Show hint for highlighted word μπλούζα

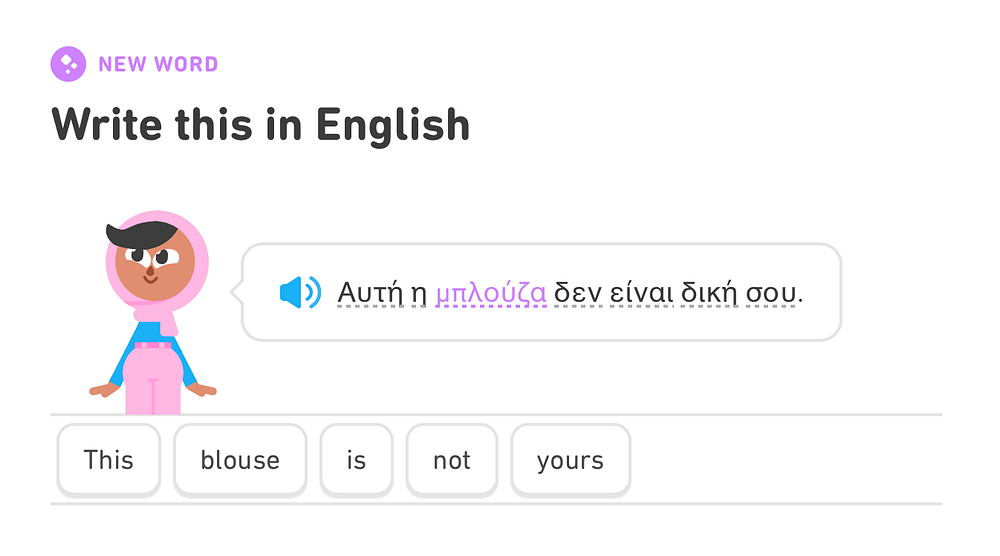click(x=490, y=293)
